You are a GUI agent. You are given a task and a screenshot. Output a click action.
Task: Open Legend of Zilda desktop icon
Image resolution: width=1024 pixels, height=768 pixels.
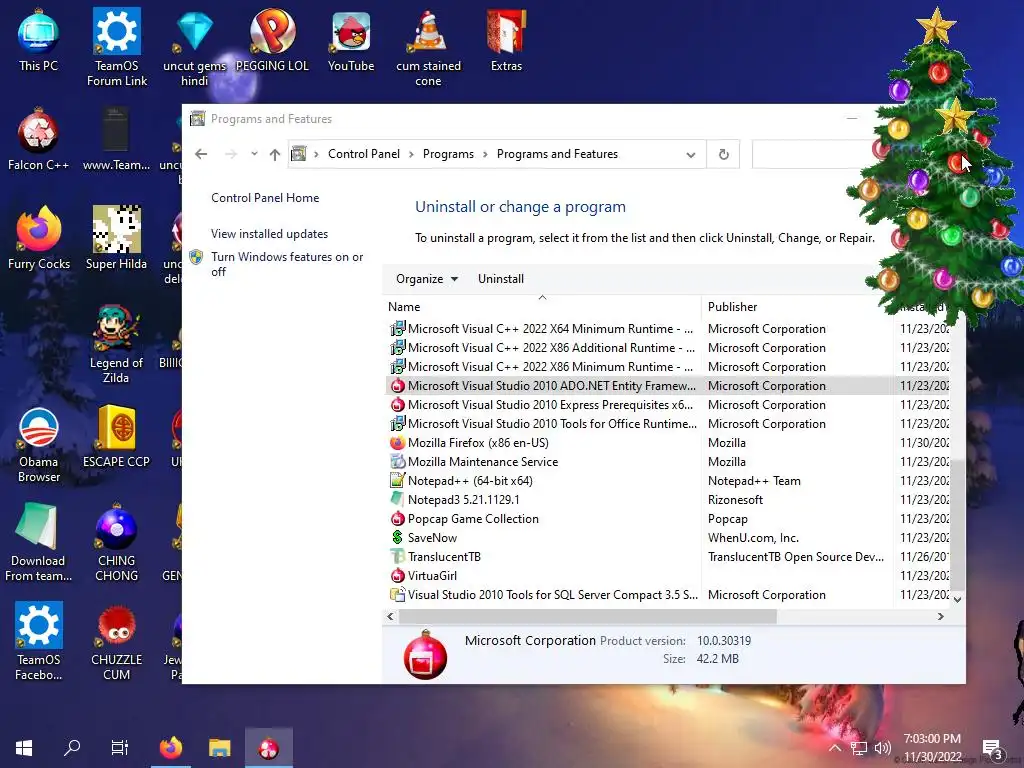[116, 344]
